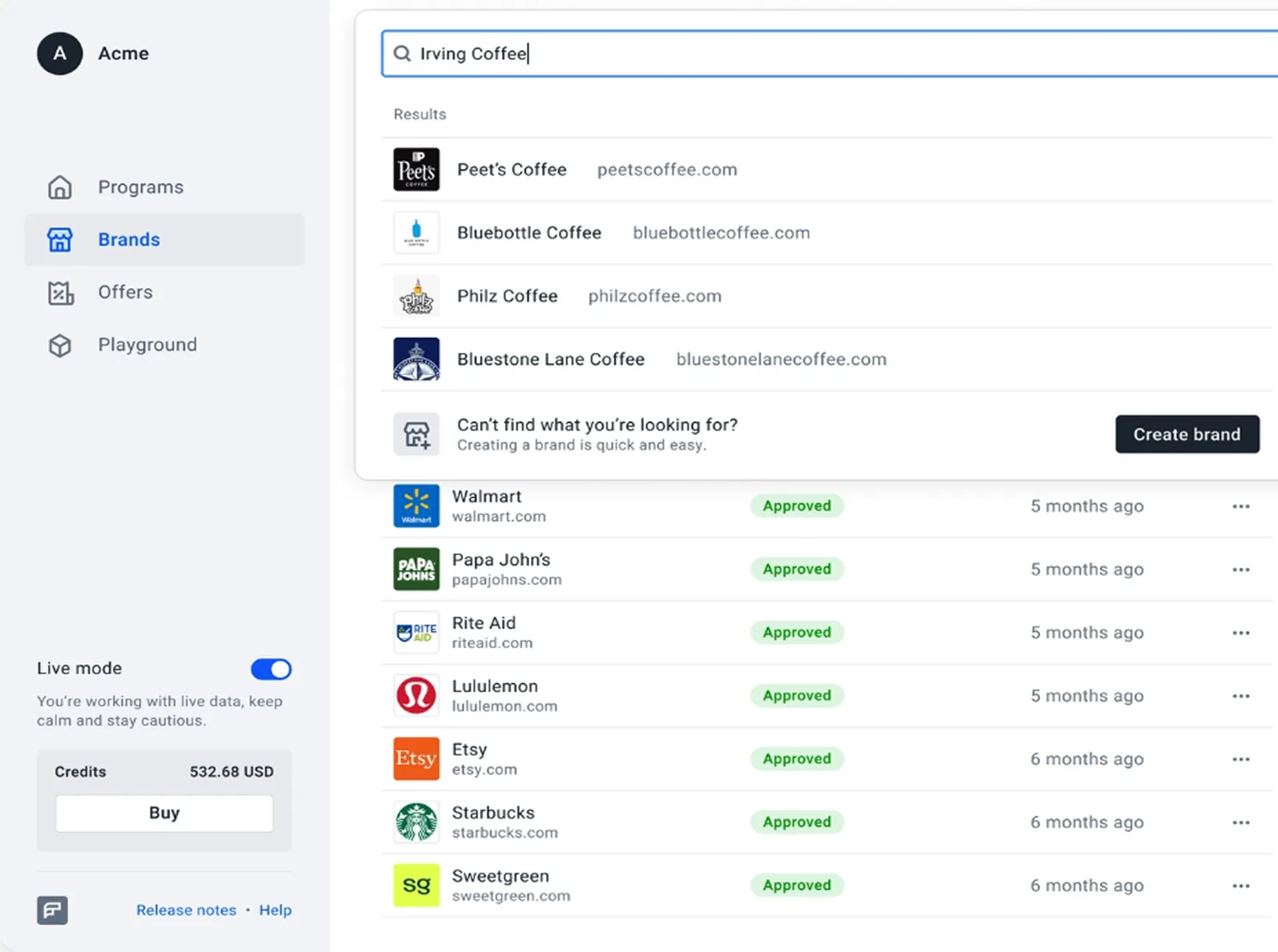Select the Bluestone Lane Coffee logo
The width and height of the screenshot is (1278, 952).
click(416, 359)
